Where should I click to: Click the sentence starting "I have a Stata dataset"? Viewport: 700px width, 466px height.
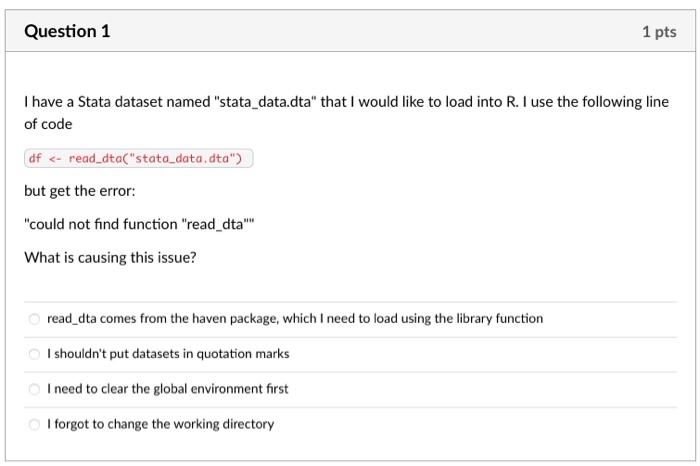[x=346, y=102]
